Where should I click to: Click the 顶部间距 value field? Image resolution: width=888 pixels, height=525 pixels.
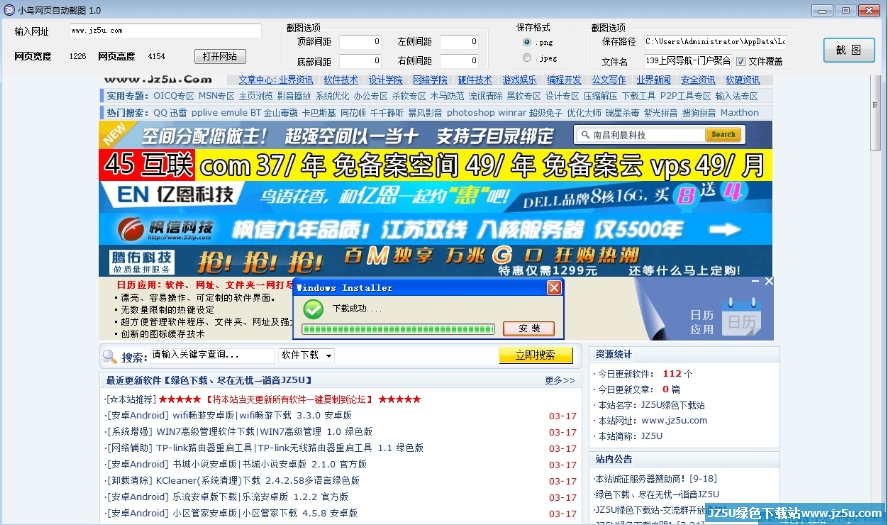[360, 42]
